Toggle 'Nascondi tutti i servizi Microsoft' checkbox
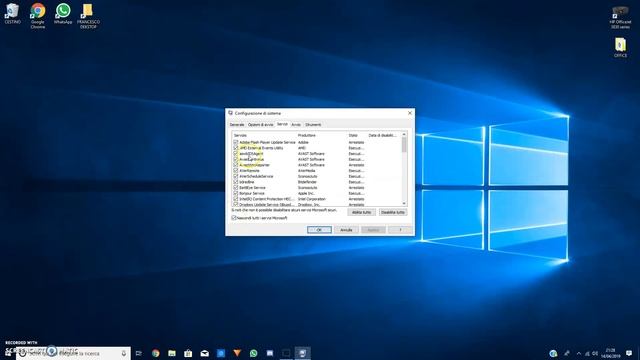The height and width of the screenshot is (360, 640). tap(234, 218)
